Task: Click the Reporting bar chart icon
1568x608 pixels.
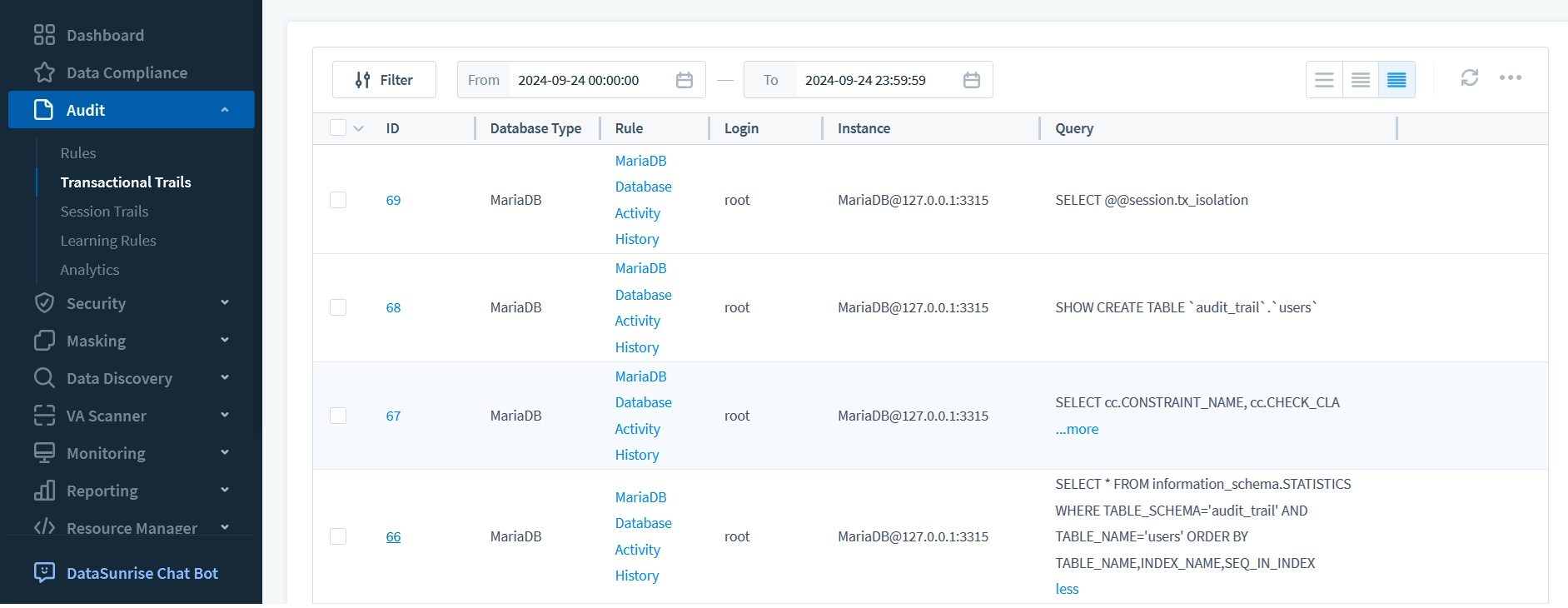Action: pos(44,491)
